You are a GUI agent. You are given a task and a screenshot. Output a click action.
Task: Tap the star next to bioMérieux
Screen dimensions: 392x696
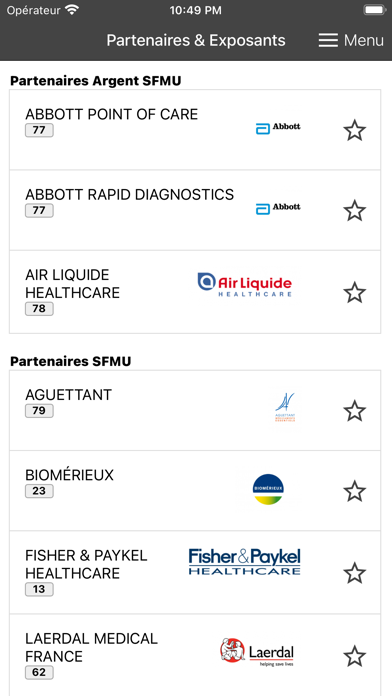tap(354, 491)
